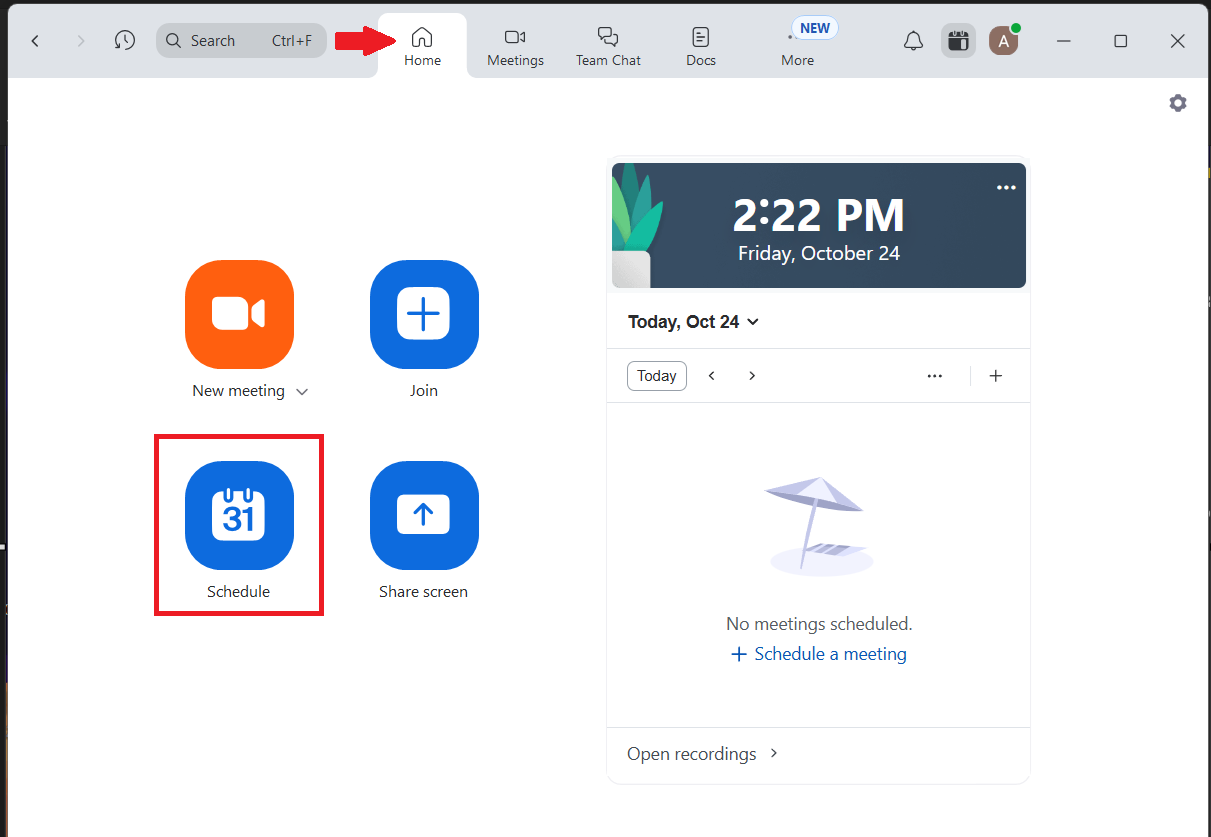
Task: Open the Join meeting panel
Action: tap(424, 315)
